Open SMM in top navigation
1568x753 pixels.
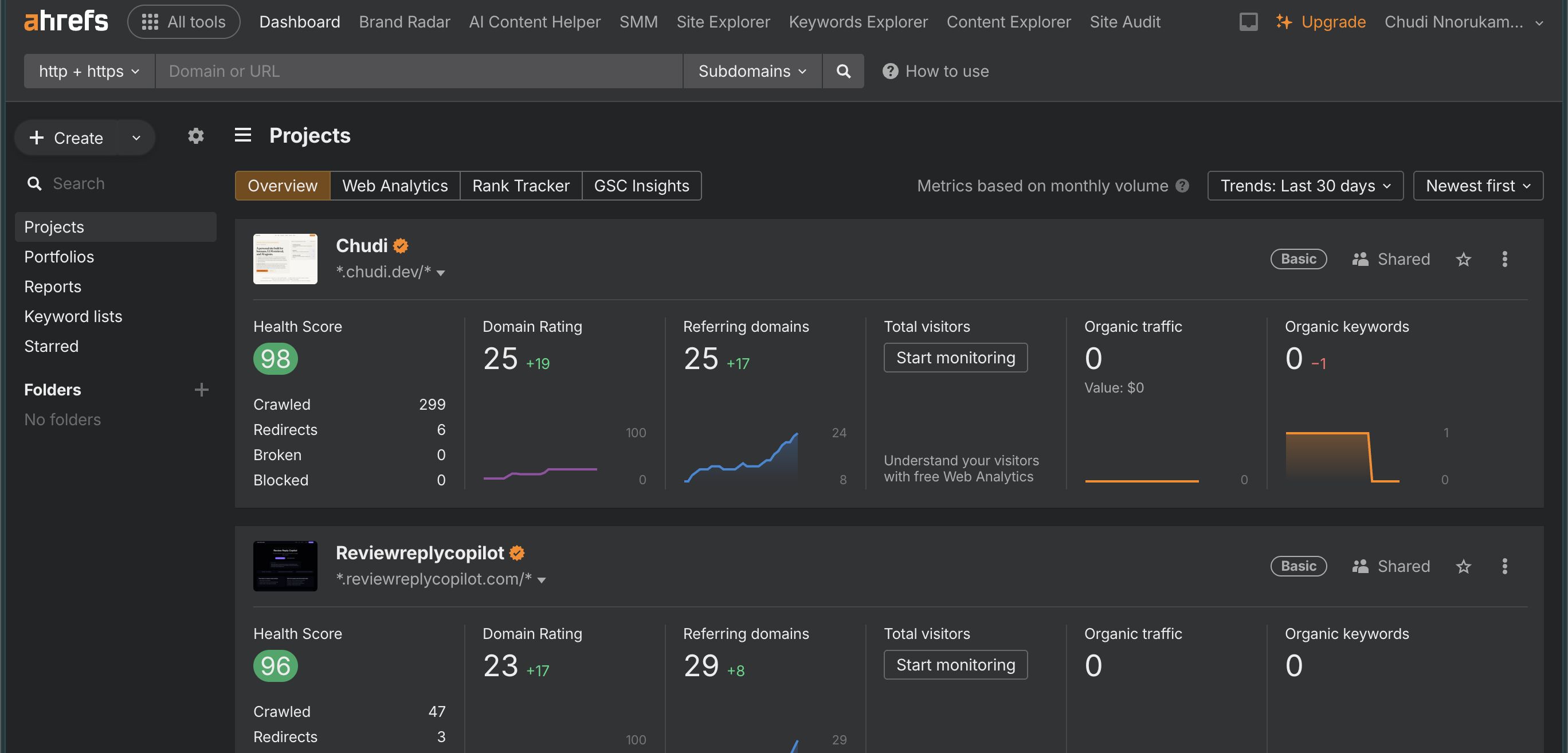pyautogui.click(x=638, y=22)
